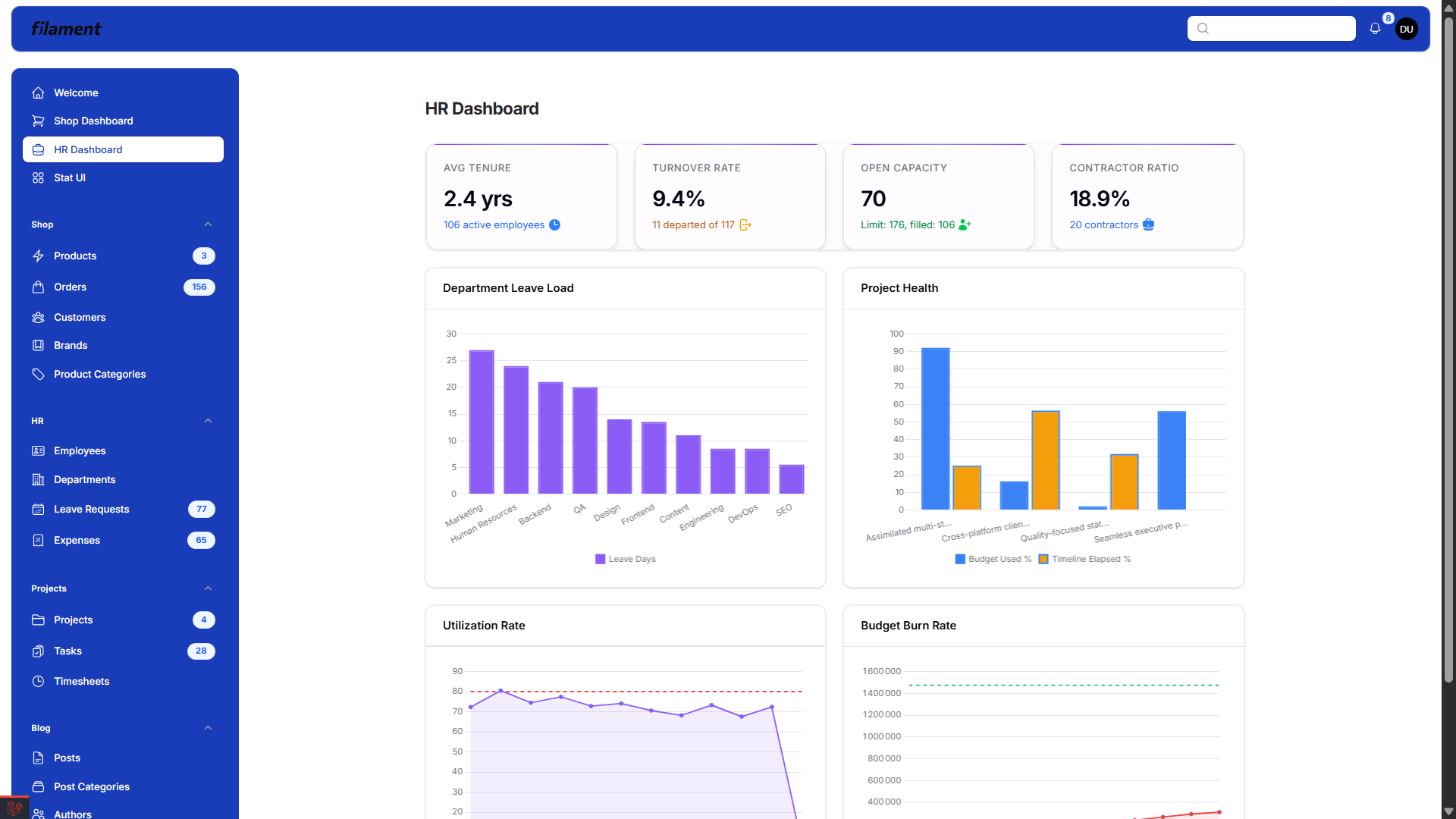Viewport: 1456px width, 819px height.
Task: Click the debug bar icon at bottom-left
Action: click(14, 808)
